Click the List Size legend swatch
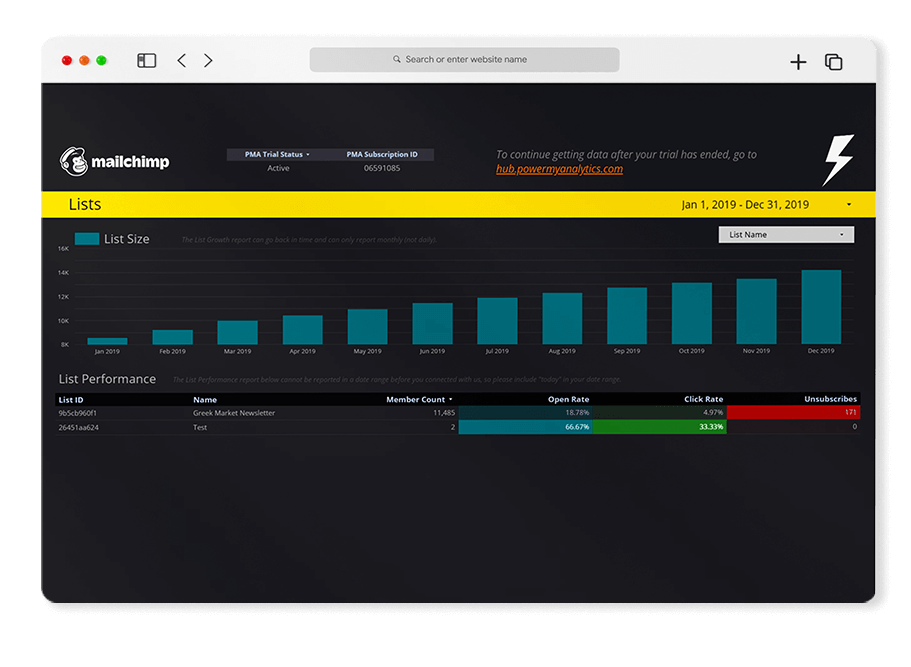This screenshot has width=911, height=667. pyautogui.click(x=87, y=239)
